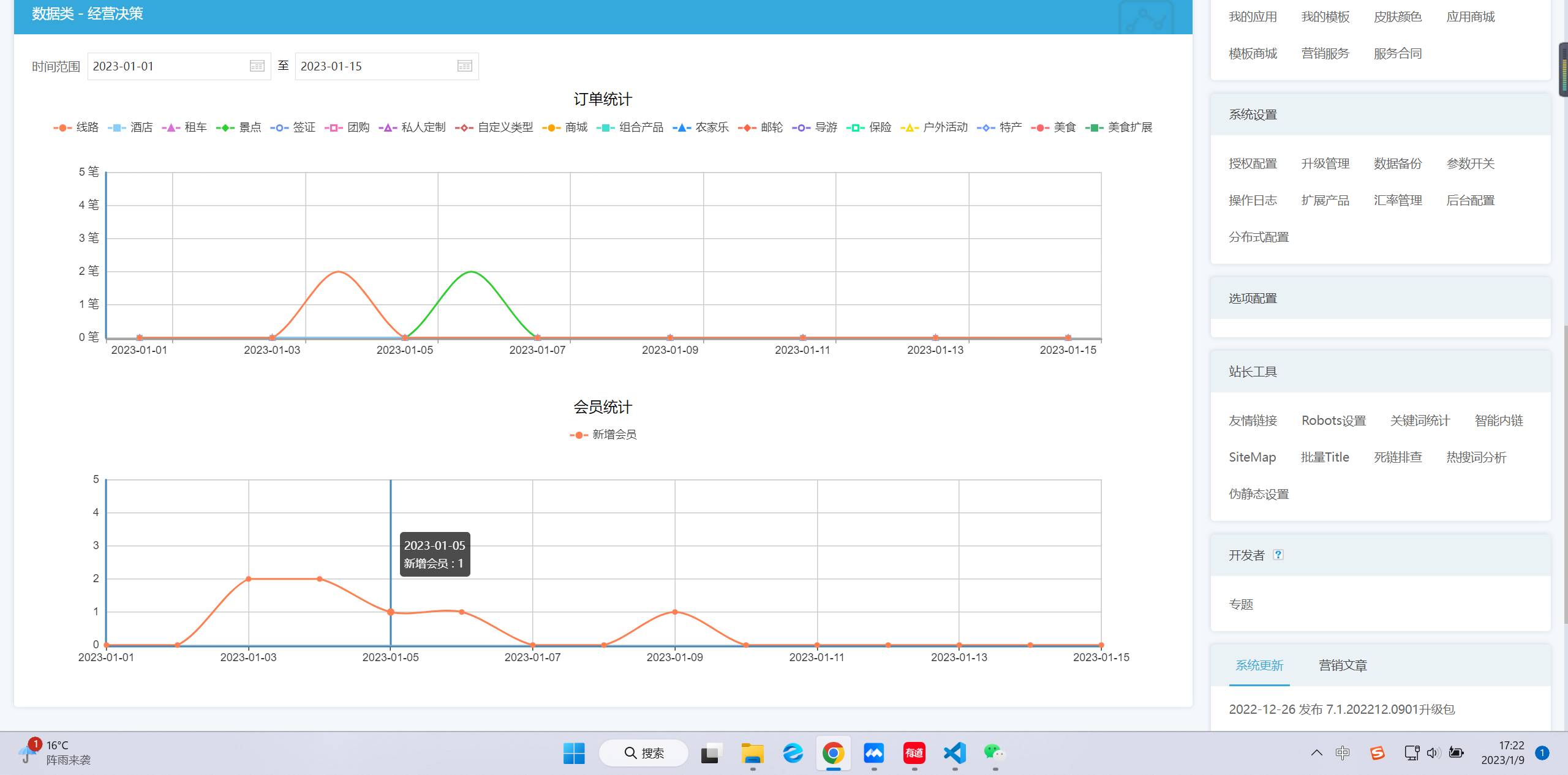The image size is (1568, 775).
Task: Toggle the 景点 legend entry
Action: tap(239, 127)
